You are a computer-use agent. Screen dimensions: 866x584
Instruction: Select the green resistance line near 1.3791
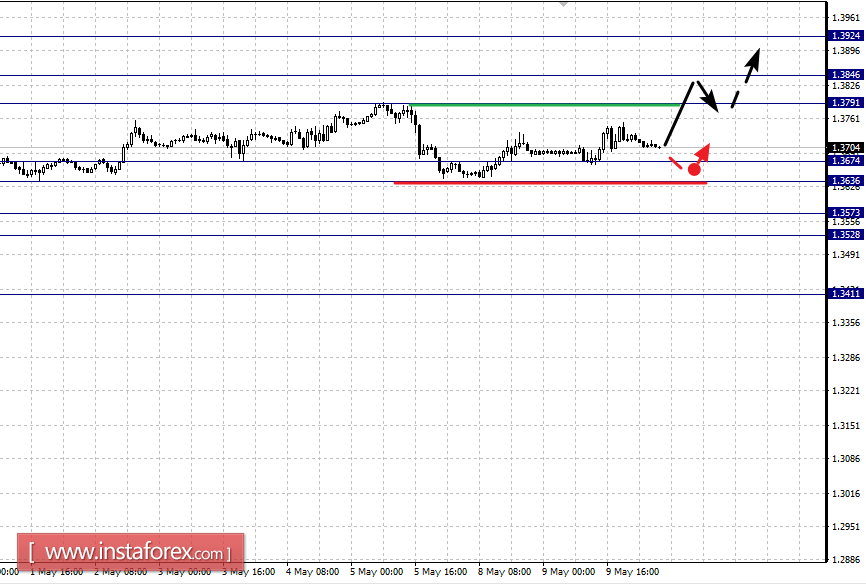[x=546, y=104]
